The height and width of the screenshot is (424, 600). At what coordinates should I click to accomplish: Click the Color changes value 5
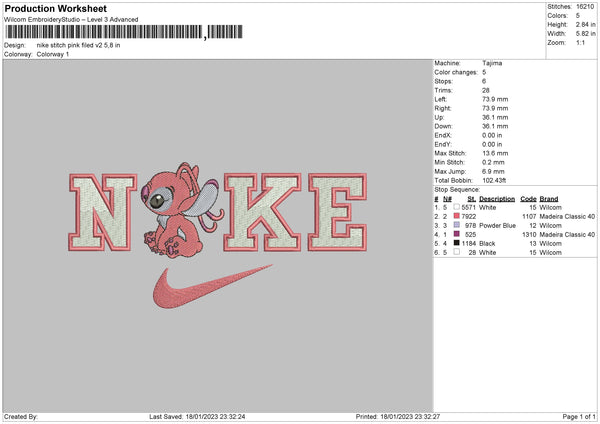(x=484, y=72)
